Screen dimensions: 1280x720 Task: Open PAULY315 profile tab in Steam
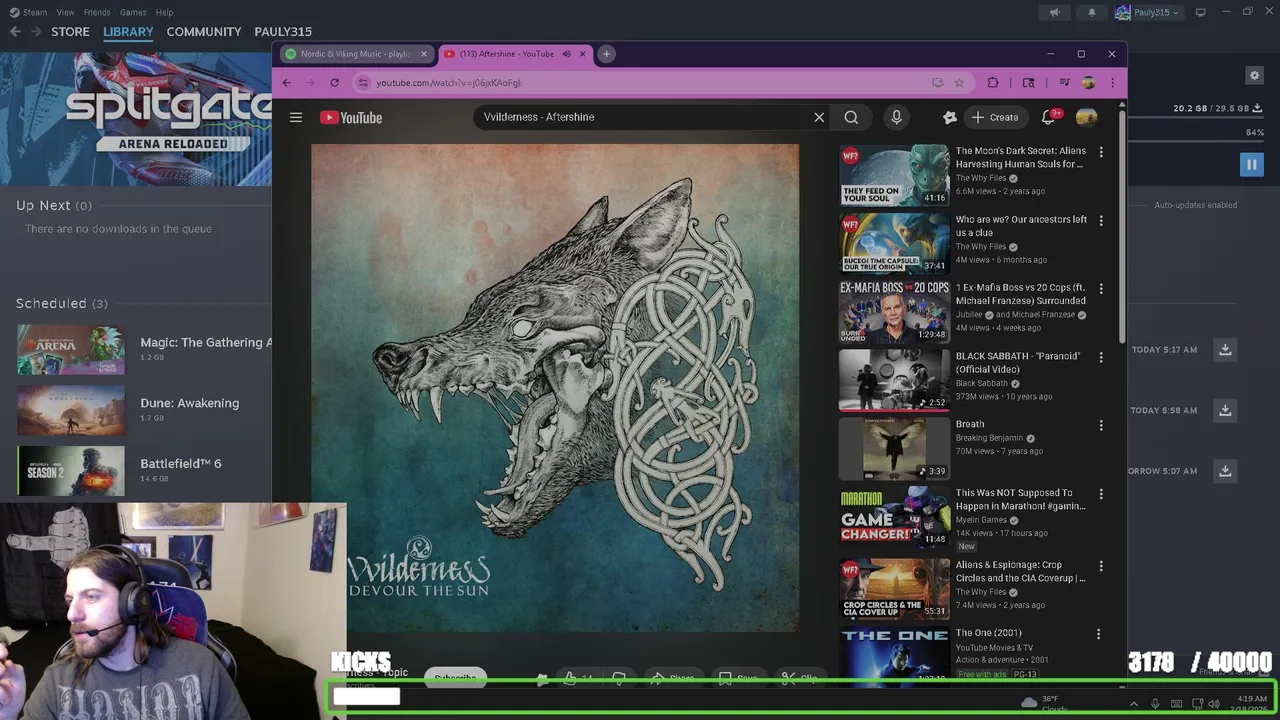283,32
